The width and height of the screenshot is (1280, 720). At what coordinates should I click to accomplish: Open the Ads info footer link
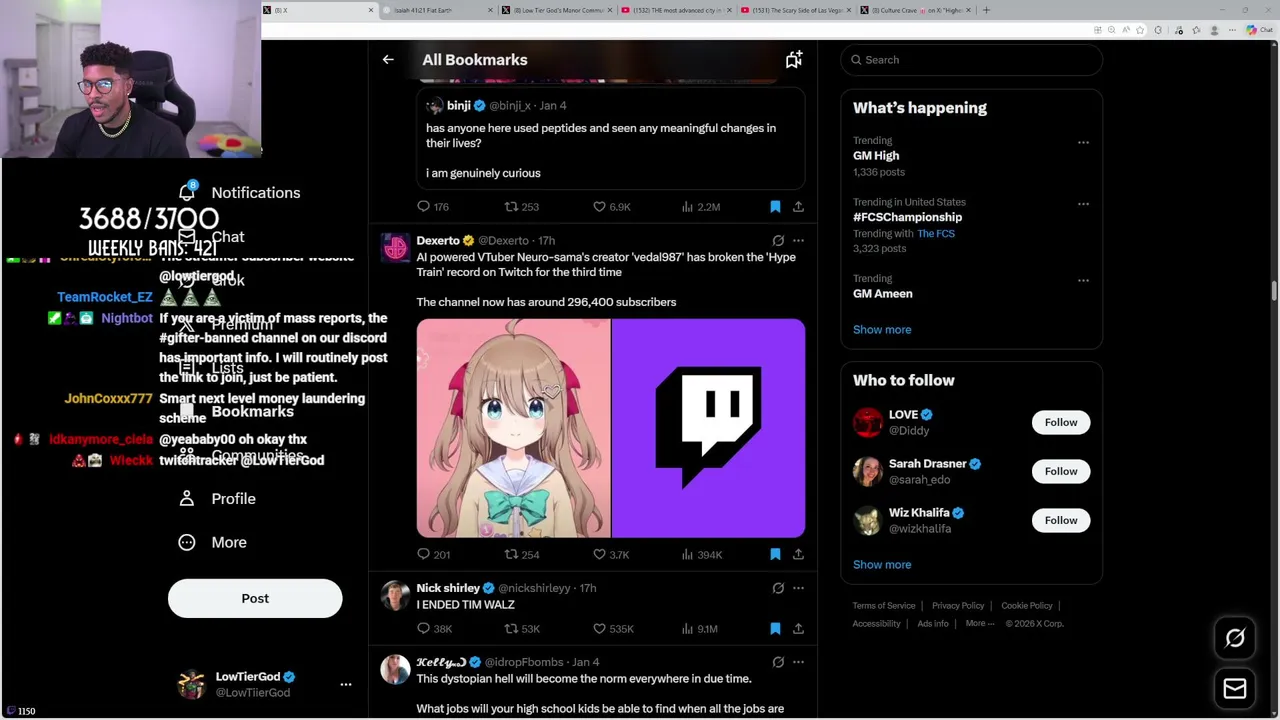coord(933,624)
